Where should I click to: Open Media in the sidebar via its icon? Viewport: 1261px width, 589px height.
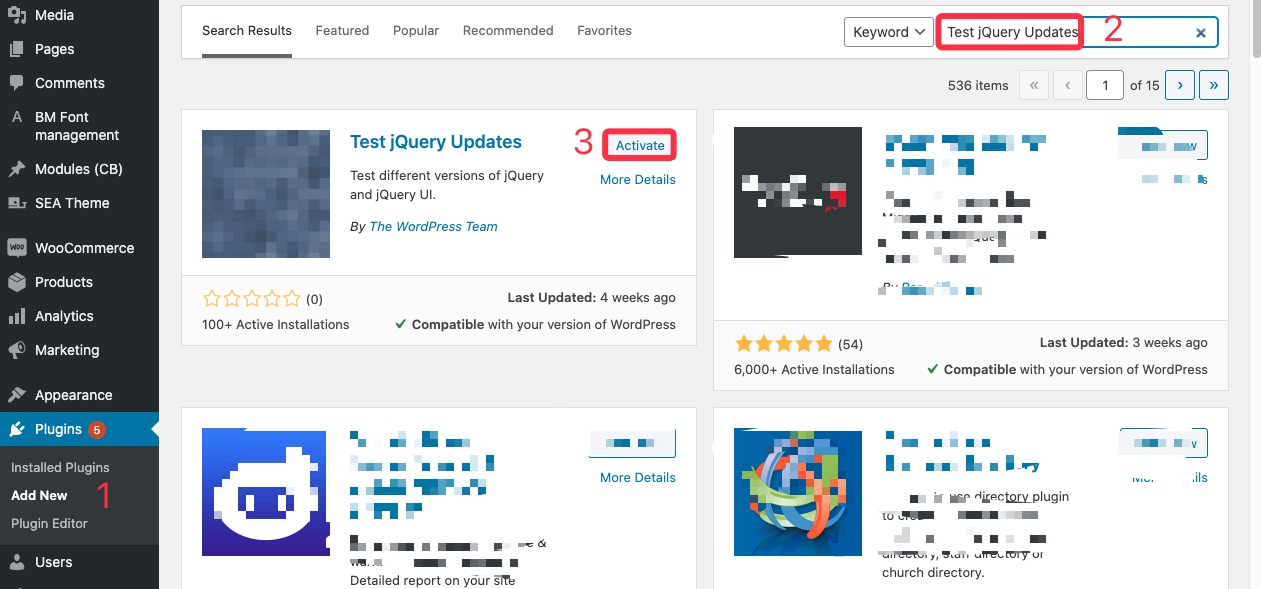click(17, 15)
